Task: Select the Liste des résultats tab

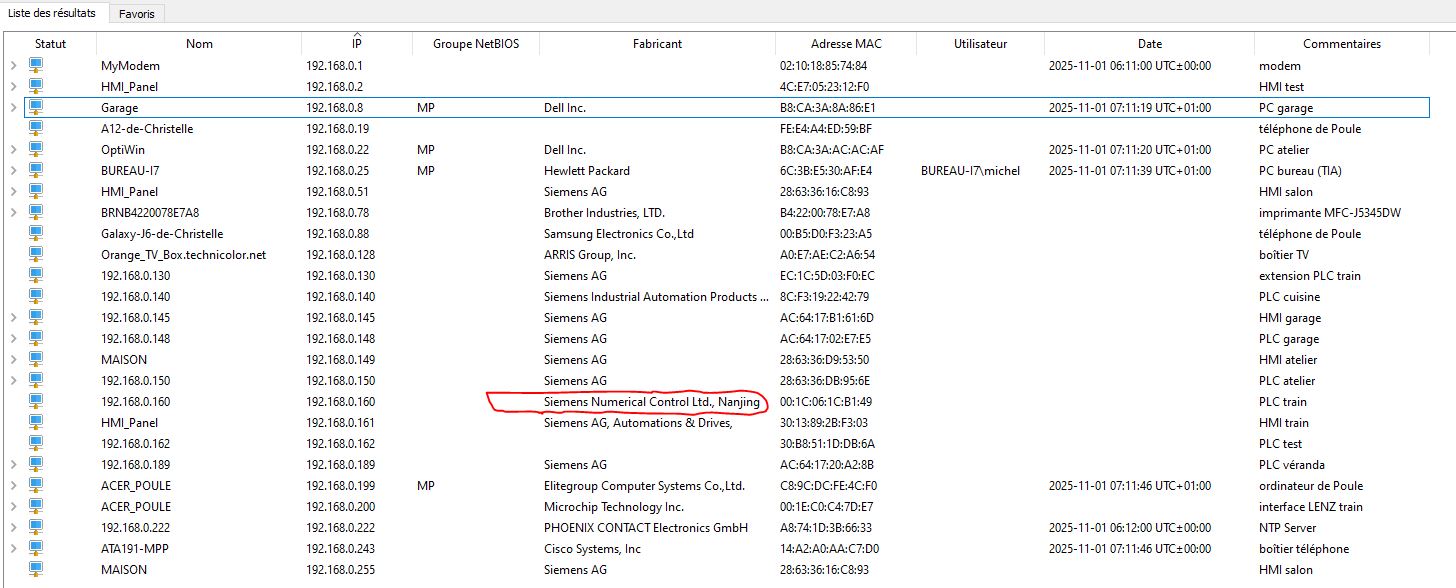Action: (x=52, y=13)
